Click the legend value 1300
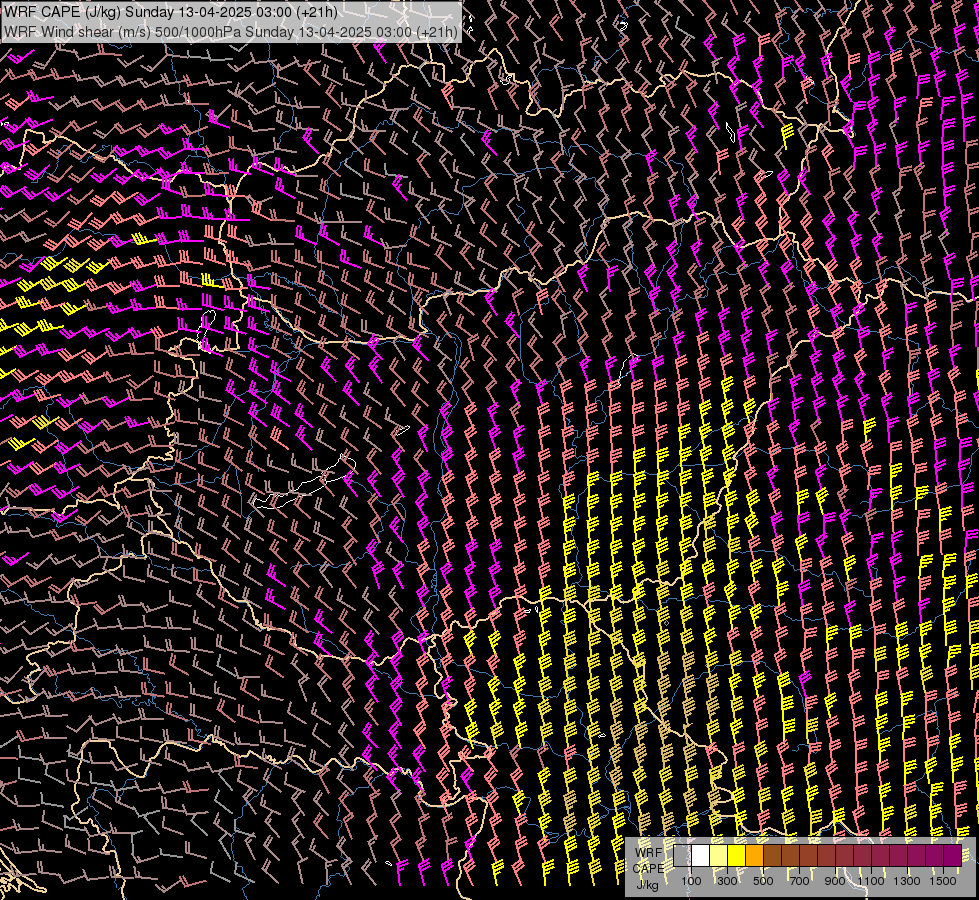979x900 pixels. pyautogui.click(x=907, y=881)
